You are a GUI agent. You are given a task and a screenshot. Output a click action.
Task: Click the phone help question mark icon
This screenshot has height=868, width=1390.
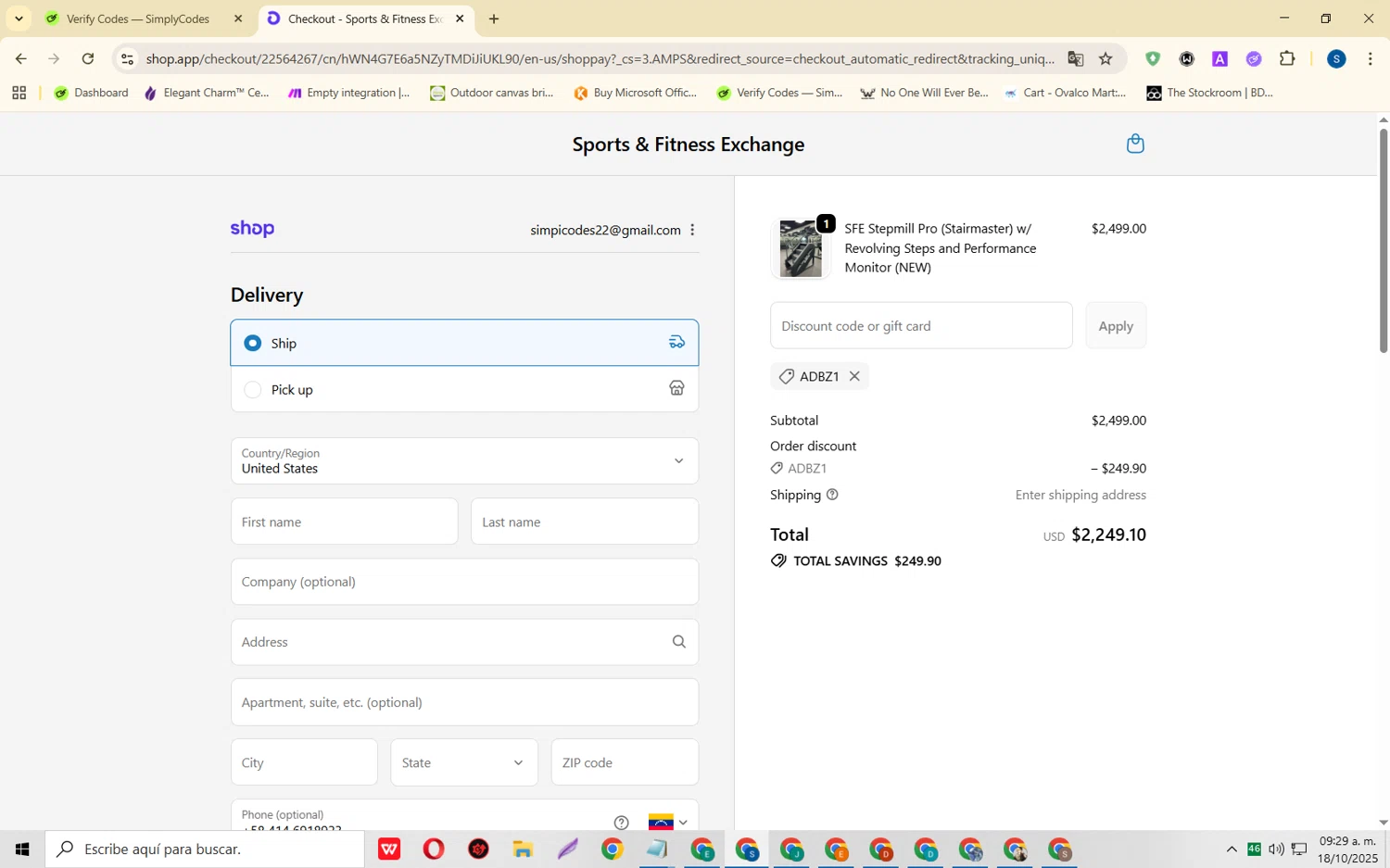coord(622,823)
